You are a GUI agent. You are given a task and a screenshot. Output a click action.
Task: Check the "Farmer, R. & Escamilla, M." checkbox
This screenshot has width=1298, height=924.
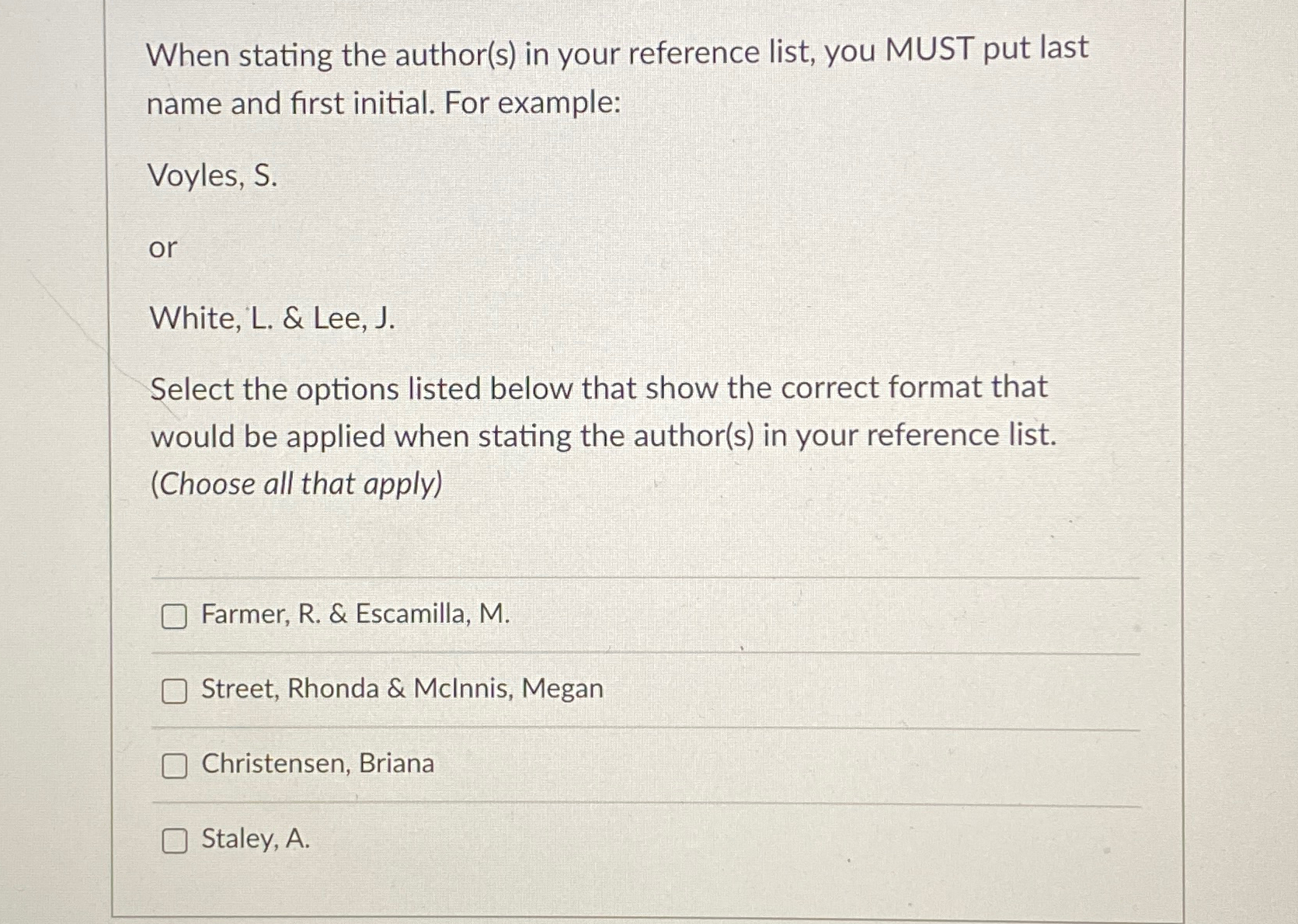tap(174, 616)
